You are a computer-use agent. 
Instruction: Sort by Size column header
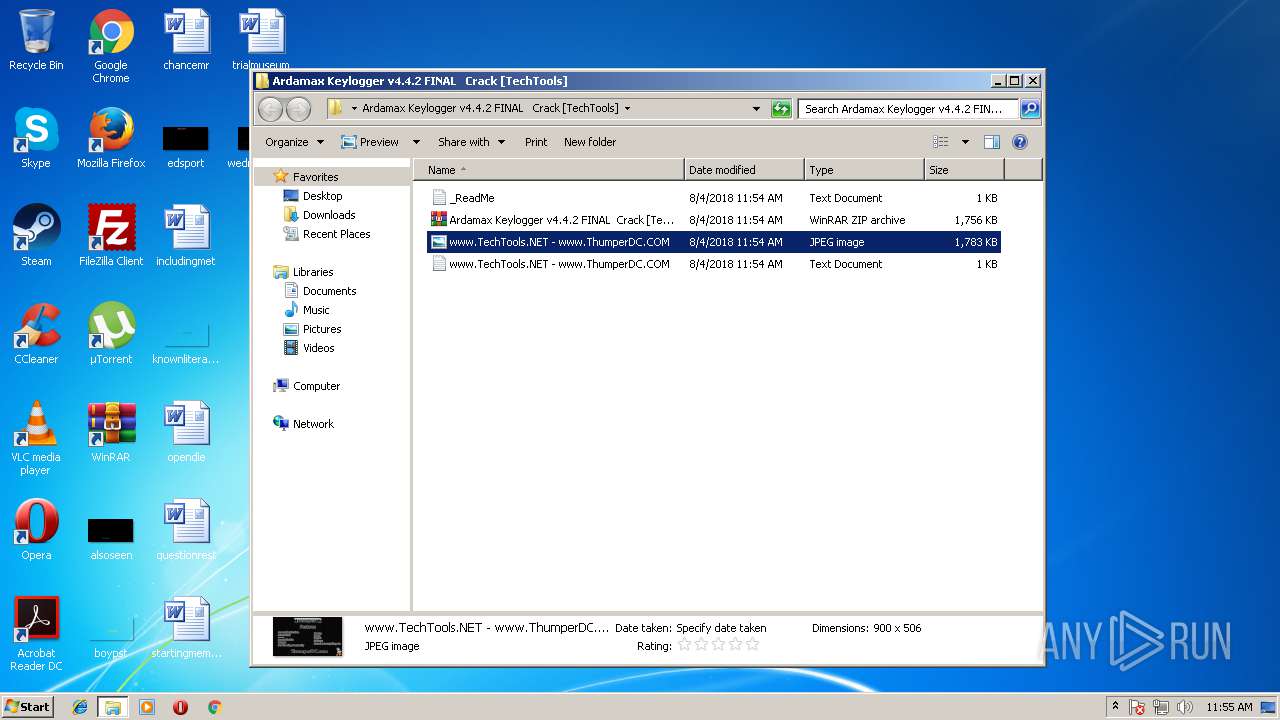point(962,170)
